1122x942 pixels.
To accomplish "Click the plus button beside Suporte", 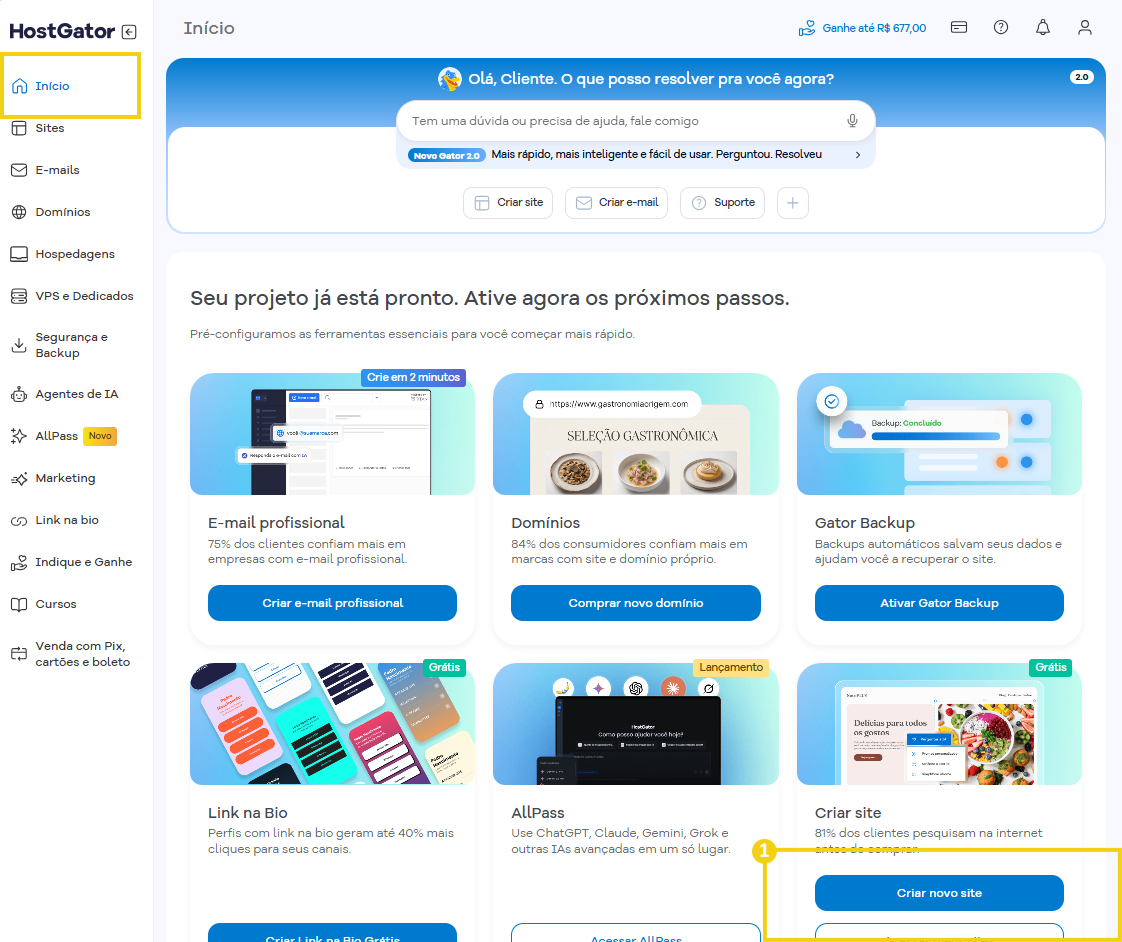I will click(x=793, y=203).
